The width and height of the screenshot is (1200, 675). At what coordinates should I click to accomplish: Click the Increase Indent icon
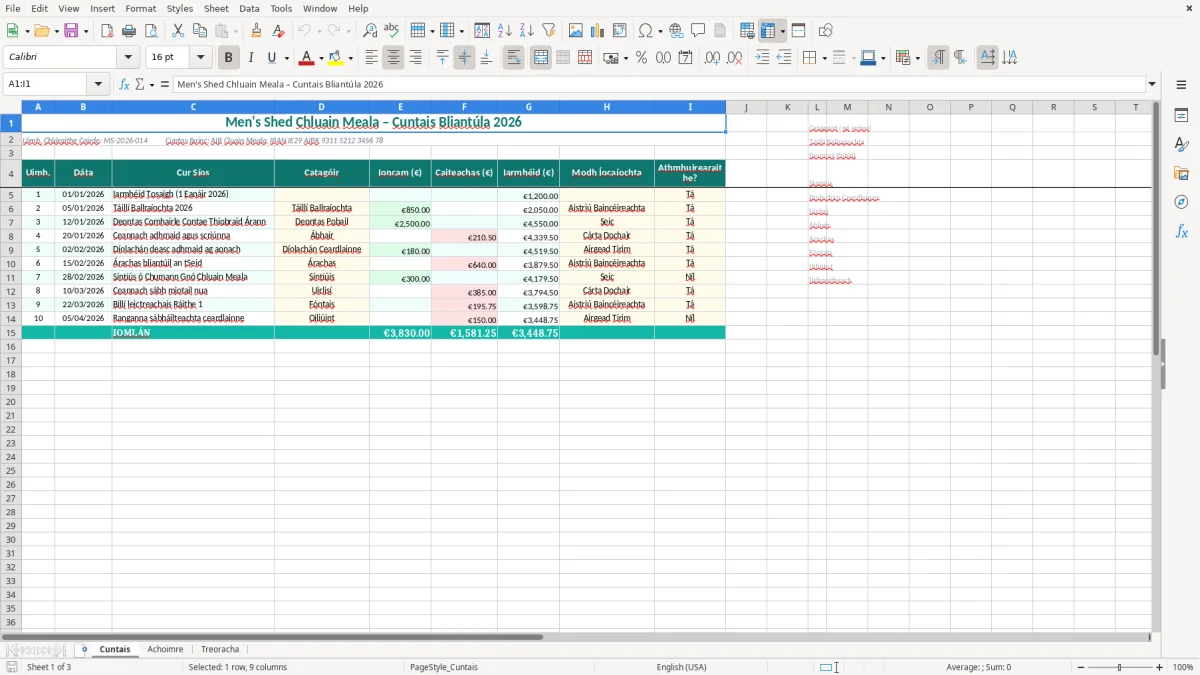click(x=762, y=58)
